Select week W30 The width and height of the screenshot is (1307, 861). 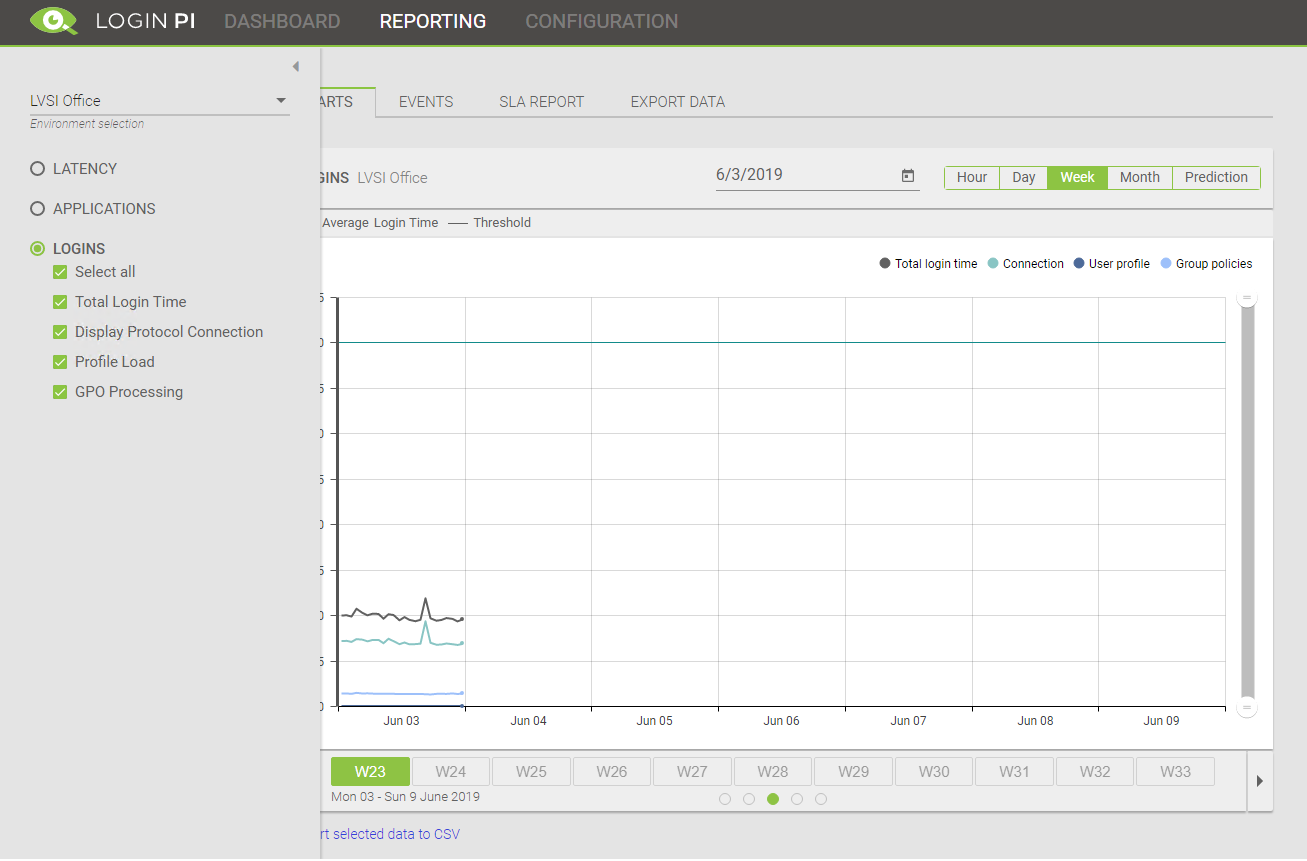(x=934, y=772)
